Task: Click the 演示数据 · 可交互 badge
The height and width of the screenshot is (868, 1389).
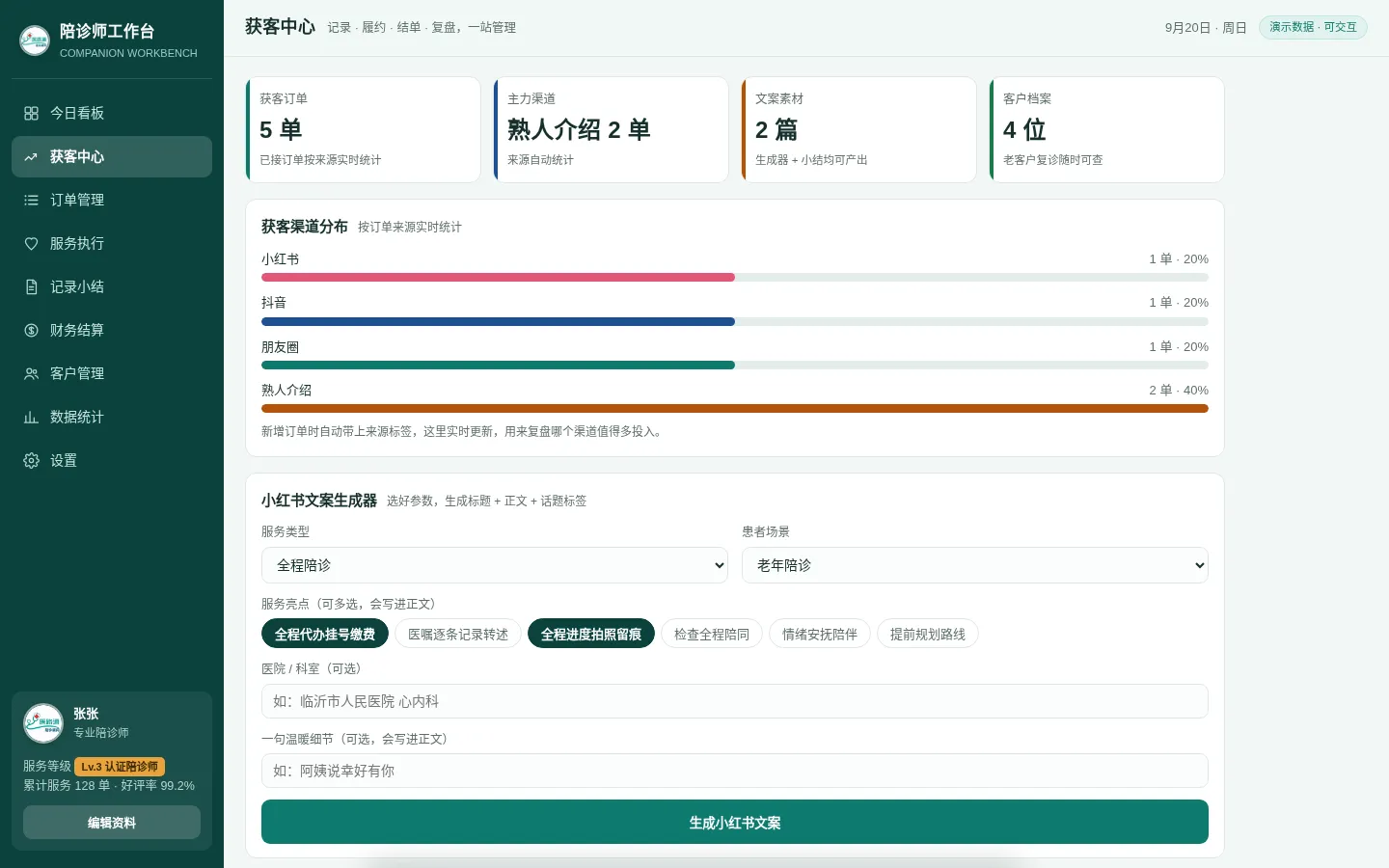Action: click(x=1313, y=27)
